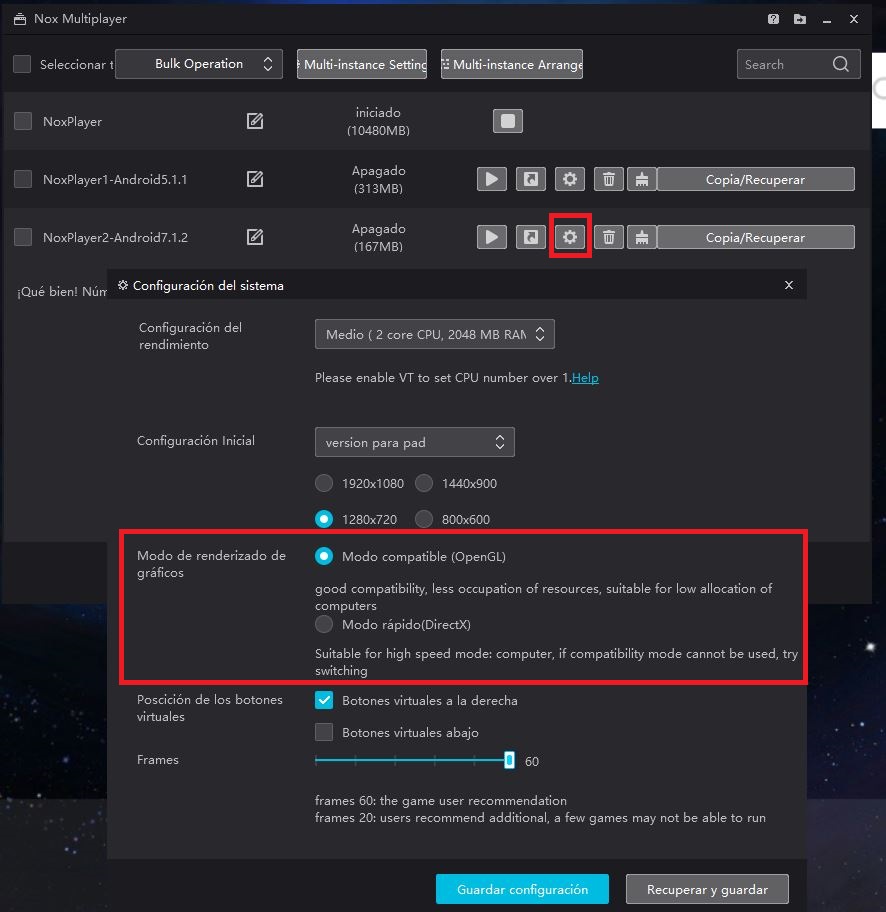Click the 'Apagado (313MB)' status text
Viewport: 886px width, 912px height.
point(378,179)
